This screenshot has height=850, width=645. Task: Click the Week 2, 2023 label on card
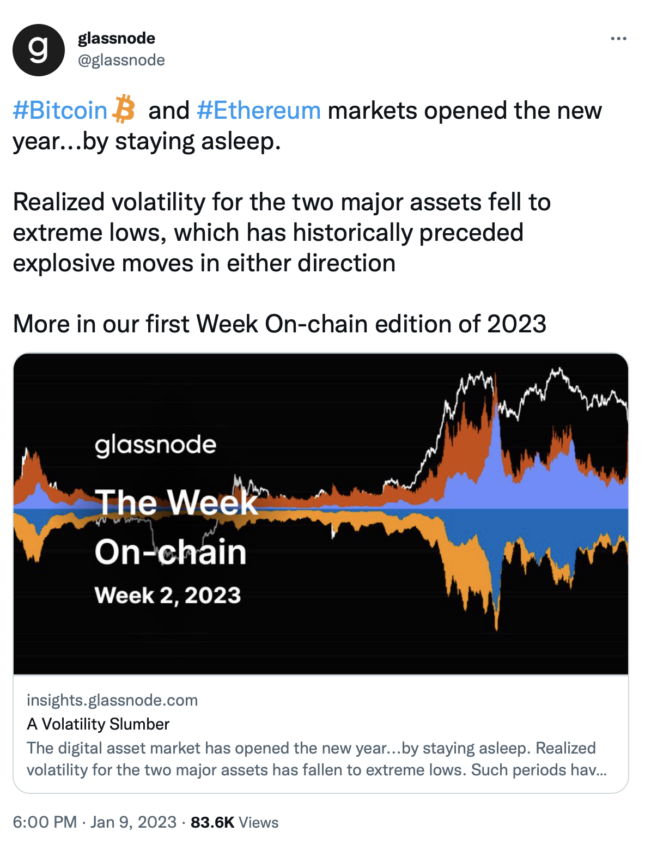tap(167, 595)
